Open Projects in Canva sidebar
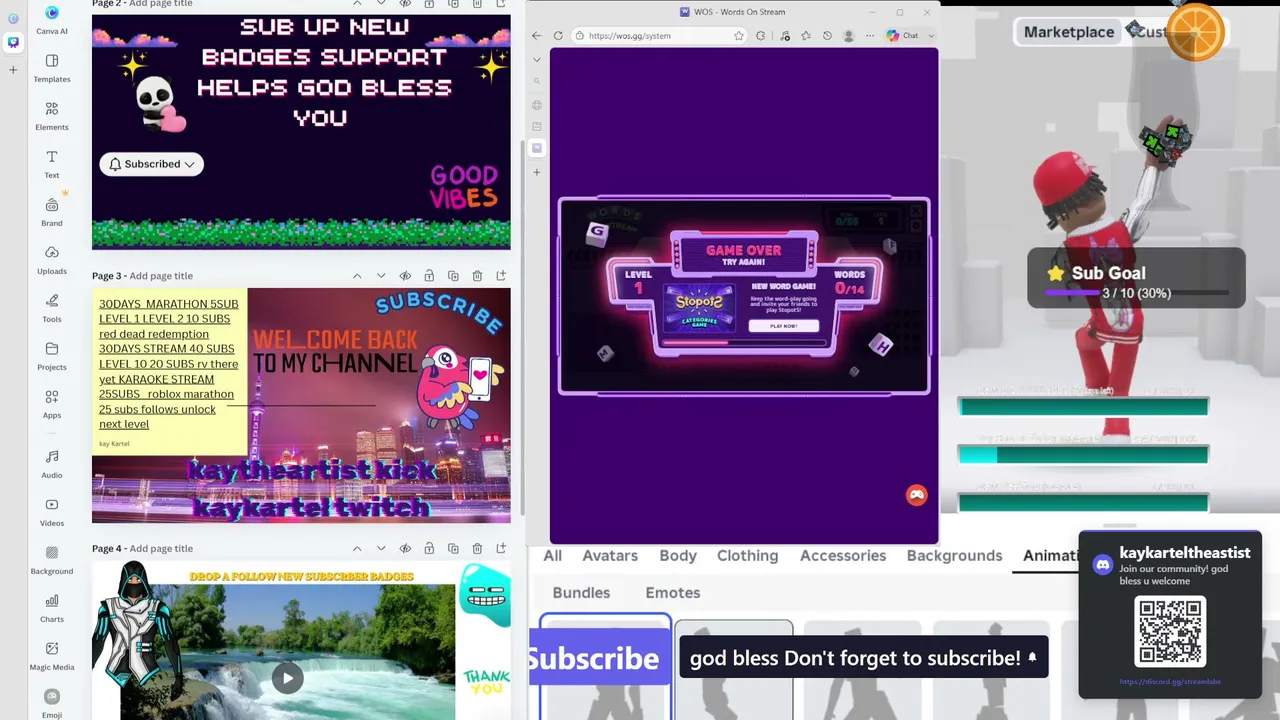The image size is (1280, 720). (52, 355)
